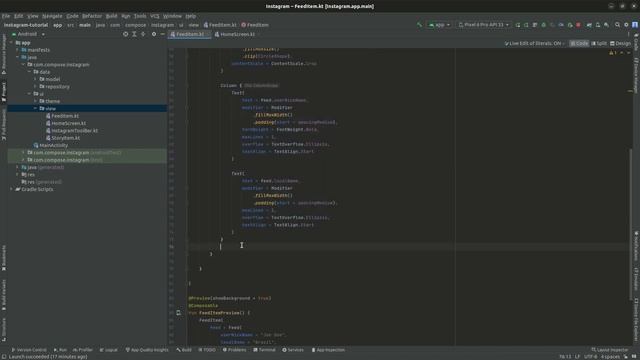The image size is (640, 360).
Task: Select HomeScreen.kt in project tree
Action: 68,123
